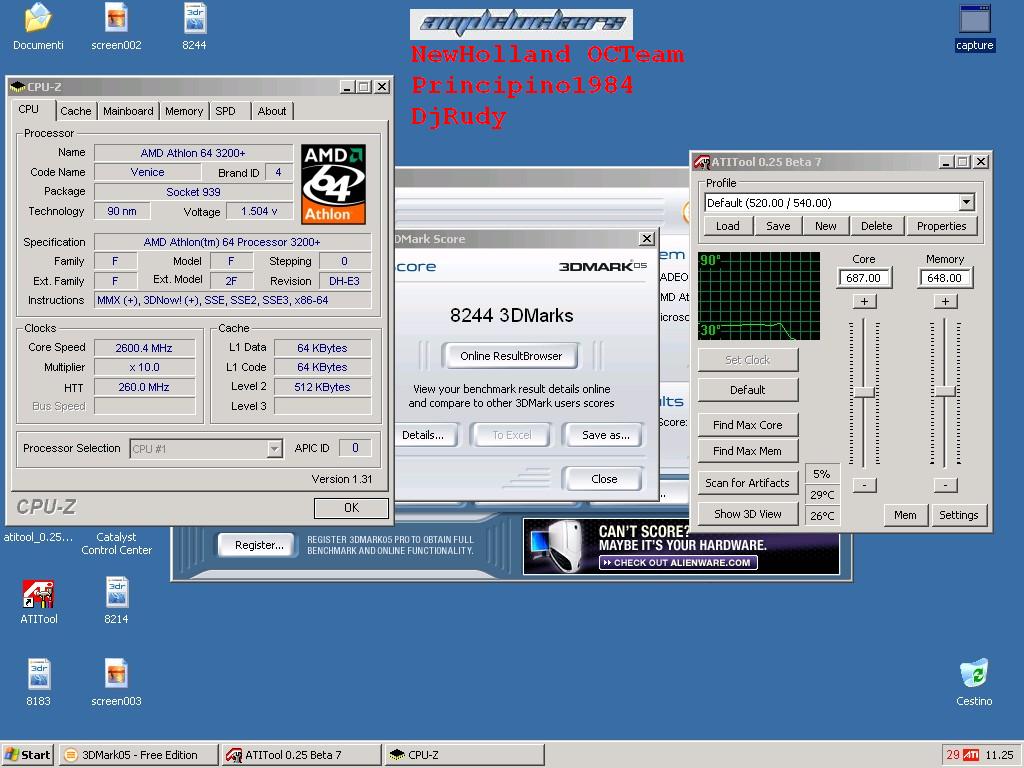Switch to the Mainboard tab in CPU-Z
1024x768 pixels.
click(128, 111)
